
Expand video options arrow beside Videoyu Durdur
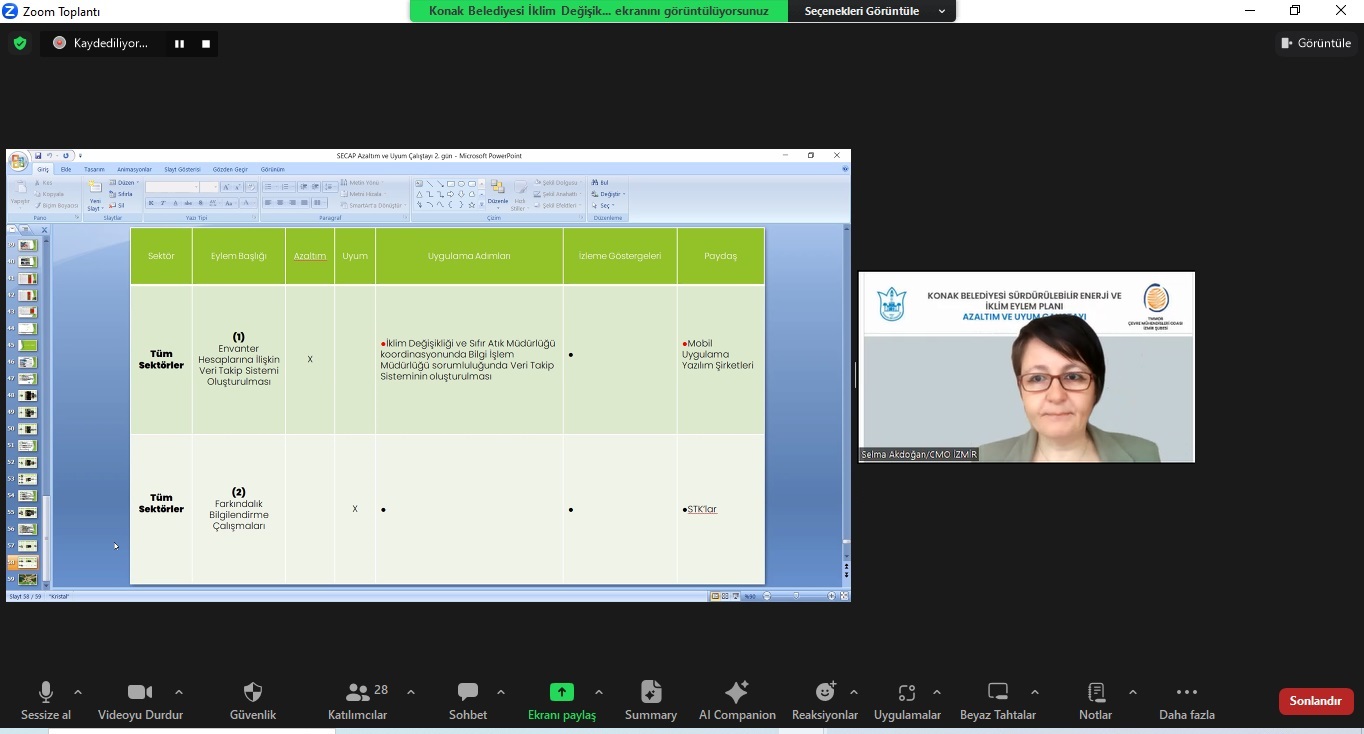pyautogui.click(x=179, y=692)
